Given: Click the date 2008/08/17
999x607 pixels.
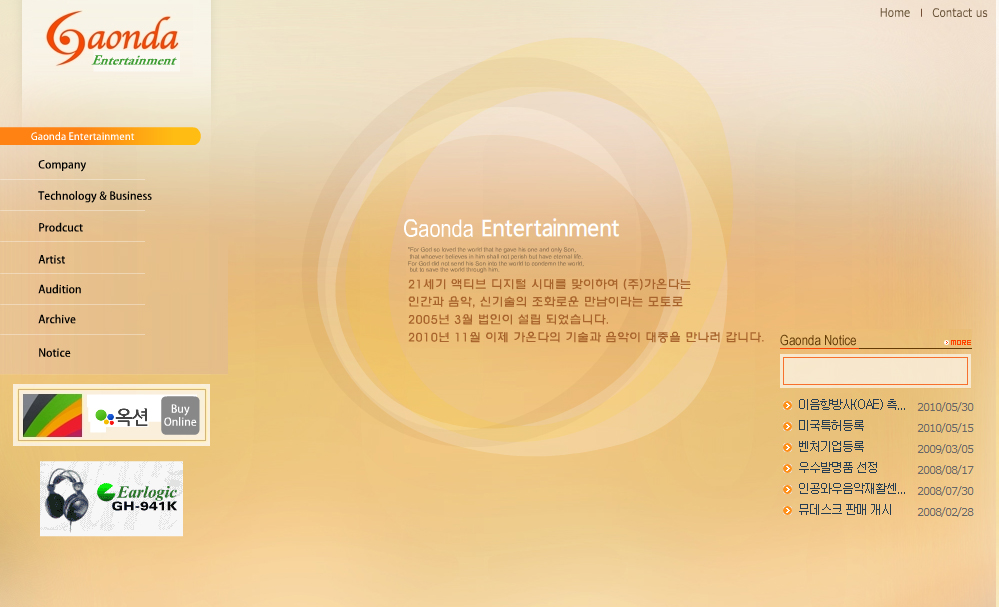Looking at the screenshot, I should tap(945, 470).
